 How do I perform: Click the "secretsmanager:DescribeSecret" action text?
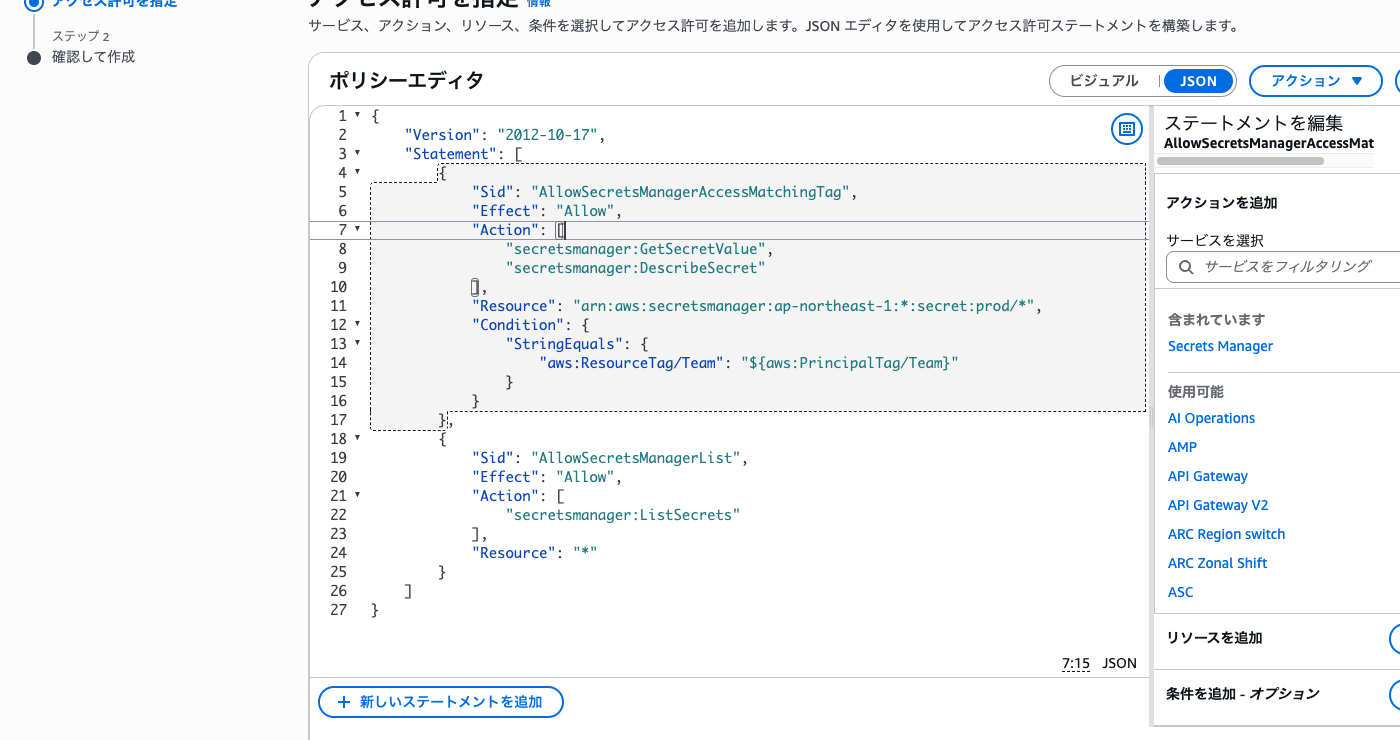point(635,268)
